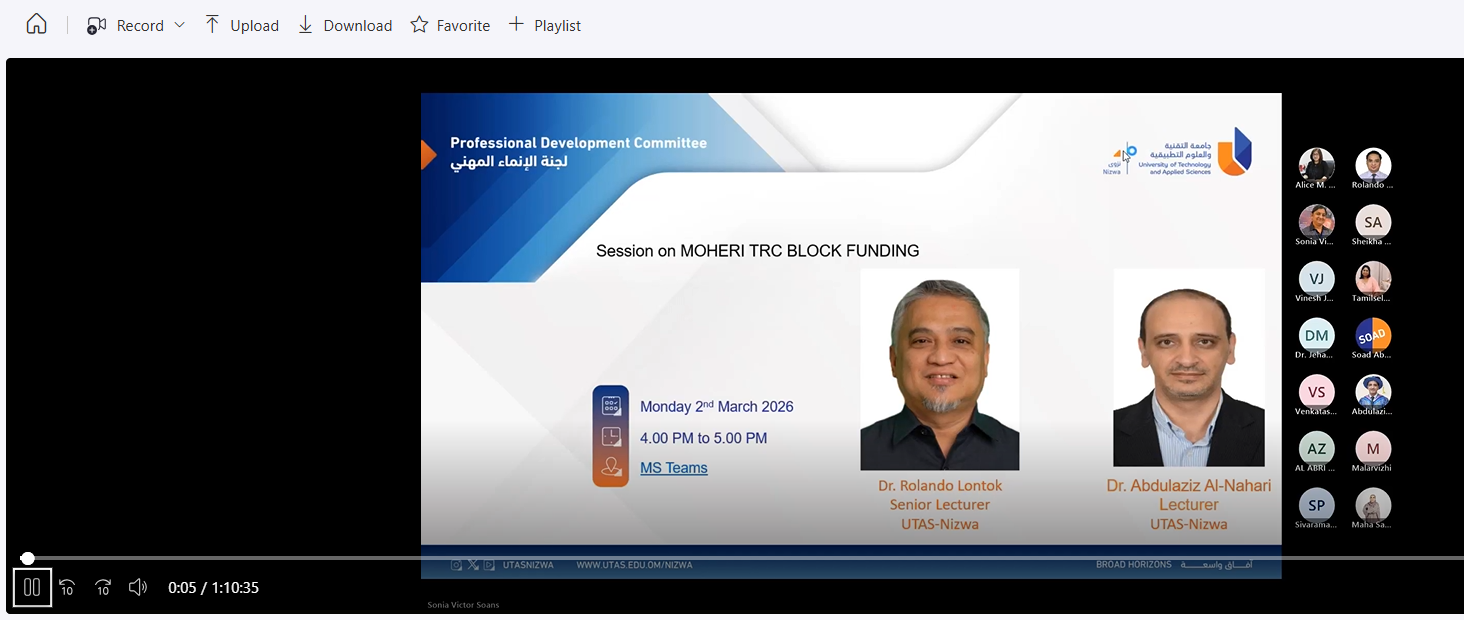Image resolution: width=1464 pixels, height=620 pixels.
Task: Click the VS participant avatar
Action: pyautogui.click(x=1316, y=392)
